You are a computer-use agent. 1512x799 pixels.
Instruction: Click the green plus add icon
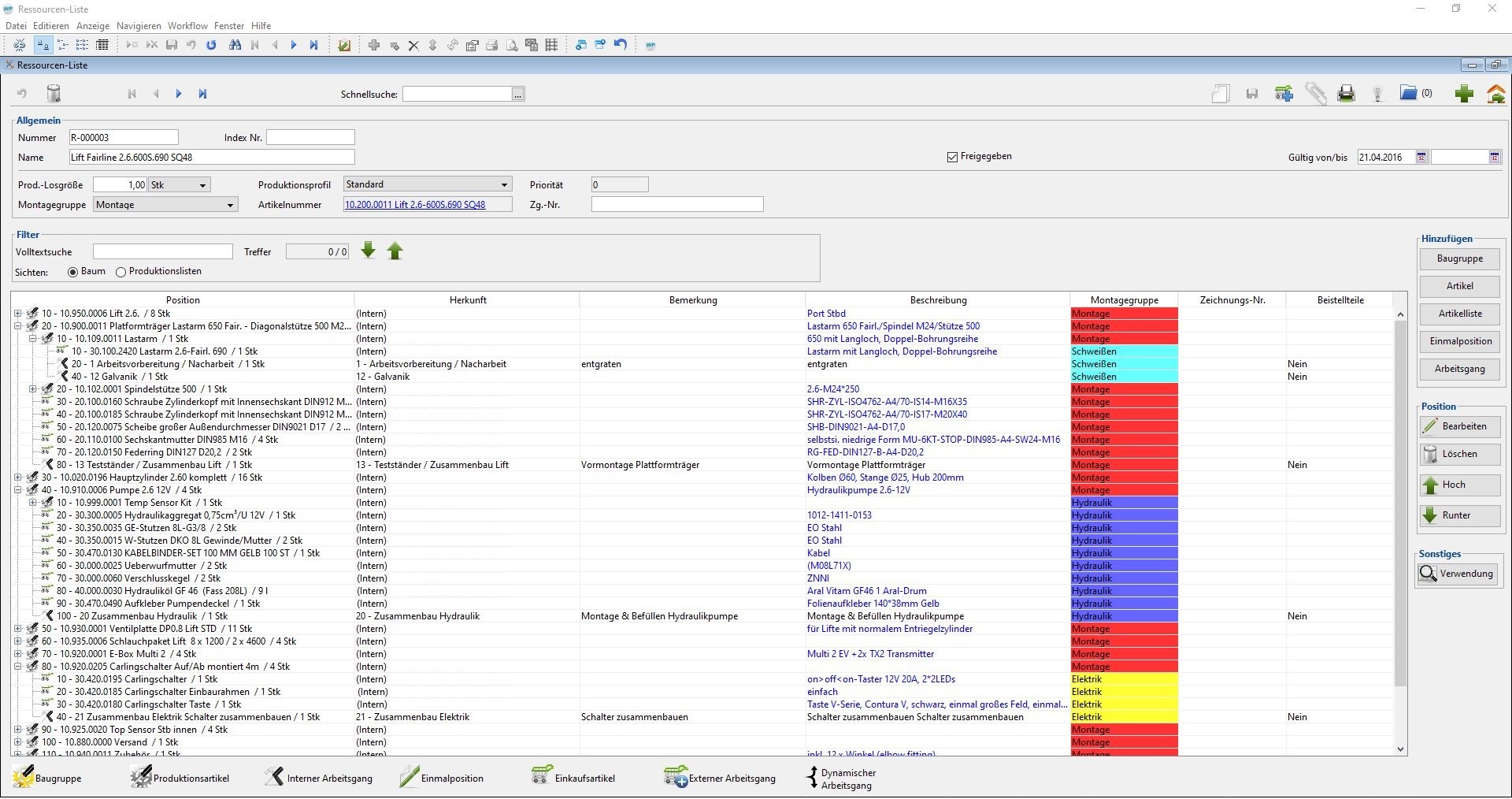pyautogui.click(x=1464, y=94)
